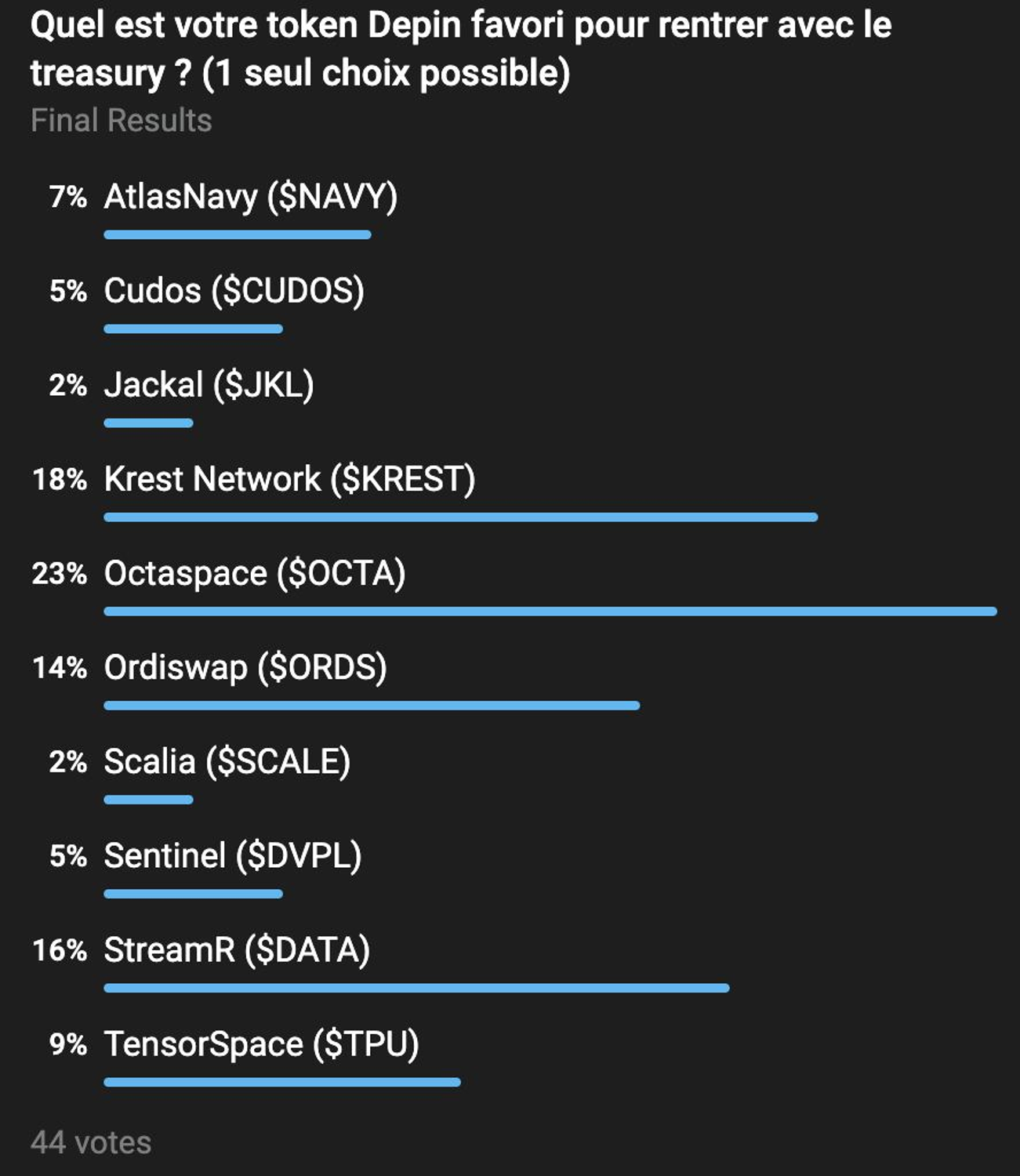The image size is (1020, 1176).
Task: Click the 23% percentage next to Octaspace
Action: (60, 573)
